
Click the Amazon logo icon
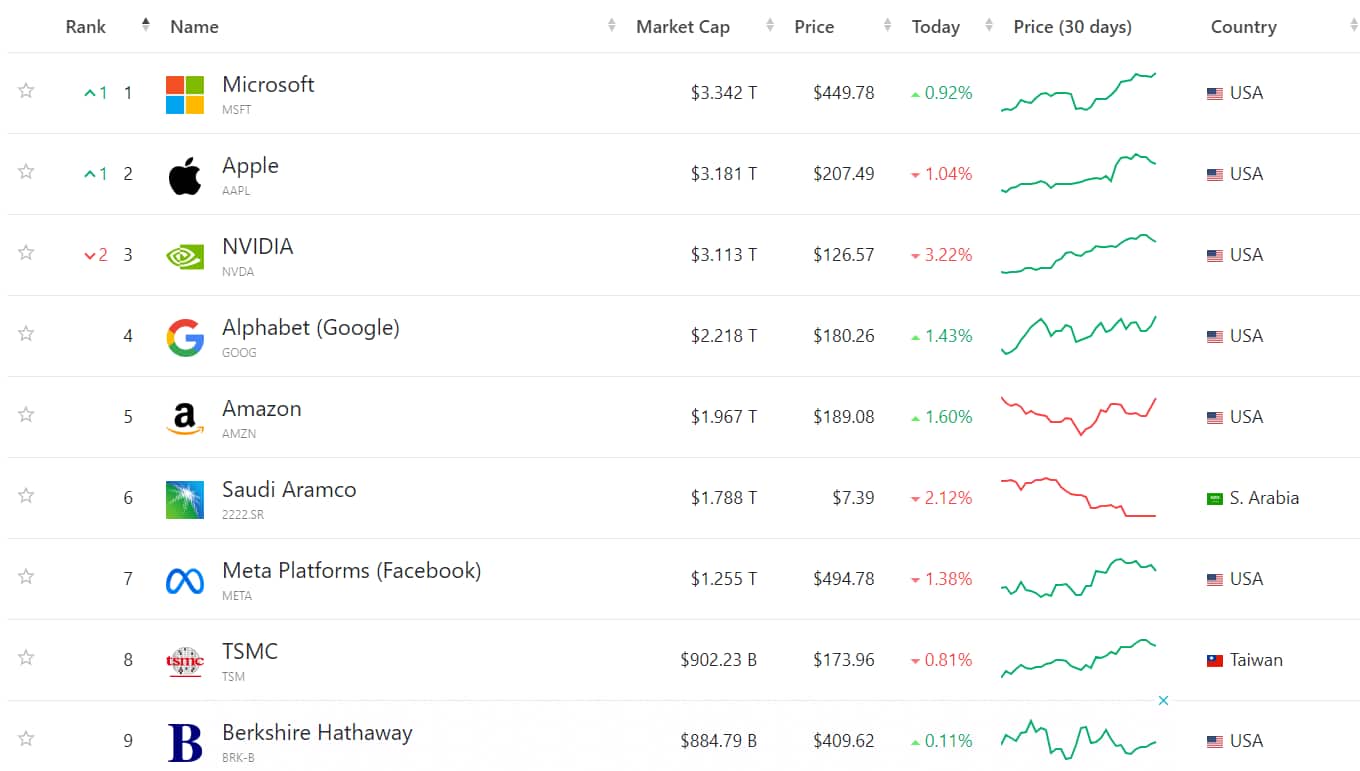(x=184, y=417)
